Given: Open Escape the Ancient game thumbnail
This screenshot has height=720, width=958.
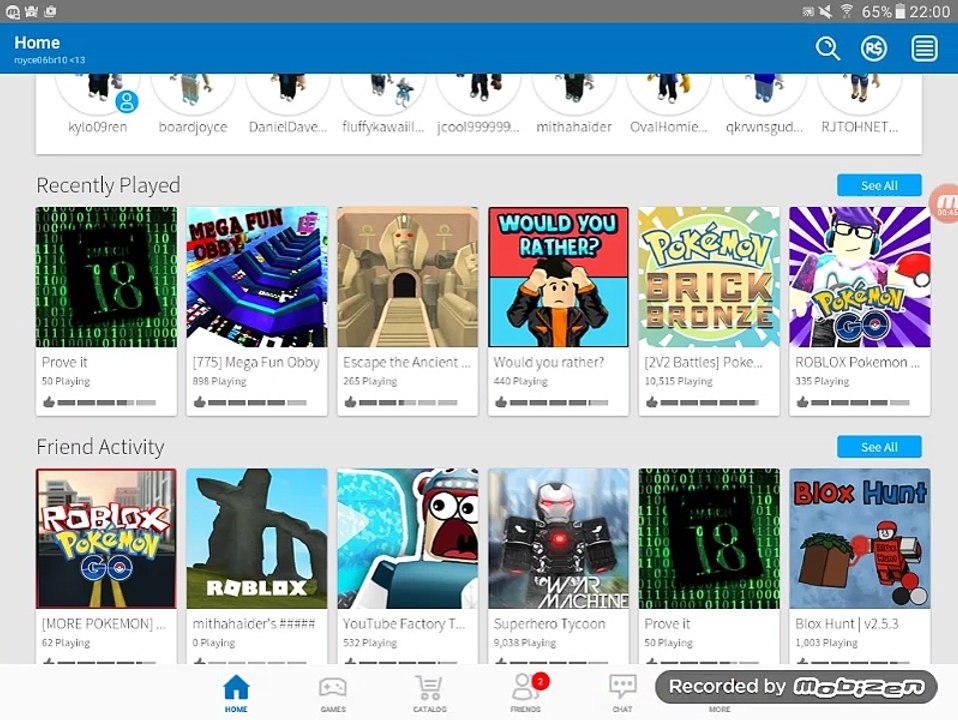Looking at the screenshot, I should 408,277.
